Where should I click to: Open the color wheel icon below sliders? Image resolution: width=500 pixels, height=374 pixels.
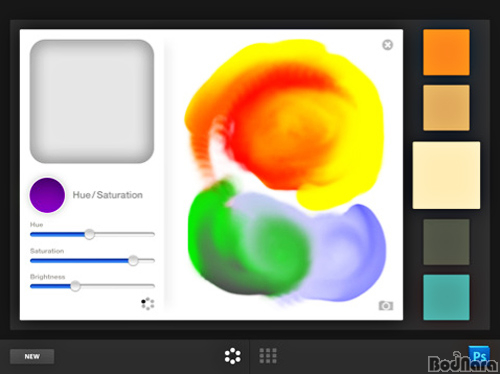(x=148, y=304)
